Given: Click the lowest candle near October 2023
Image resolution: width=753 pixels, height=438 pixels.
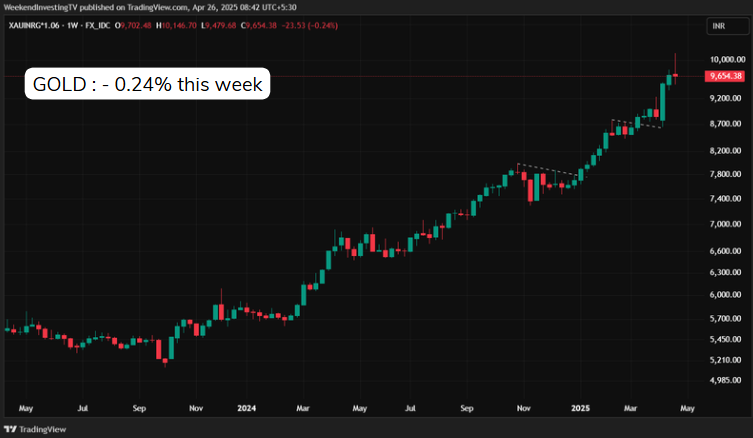Looking at the screenshot, I should 165,358.
